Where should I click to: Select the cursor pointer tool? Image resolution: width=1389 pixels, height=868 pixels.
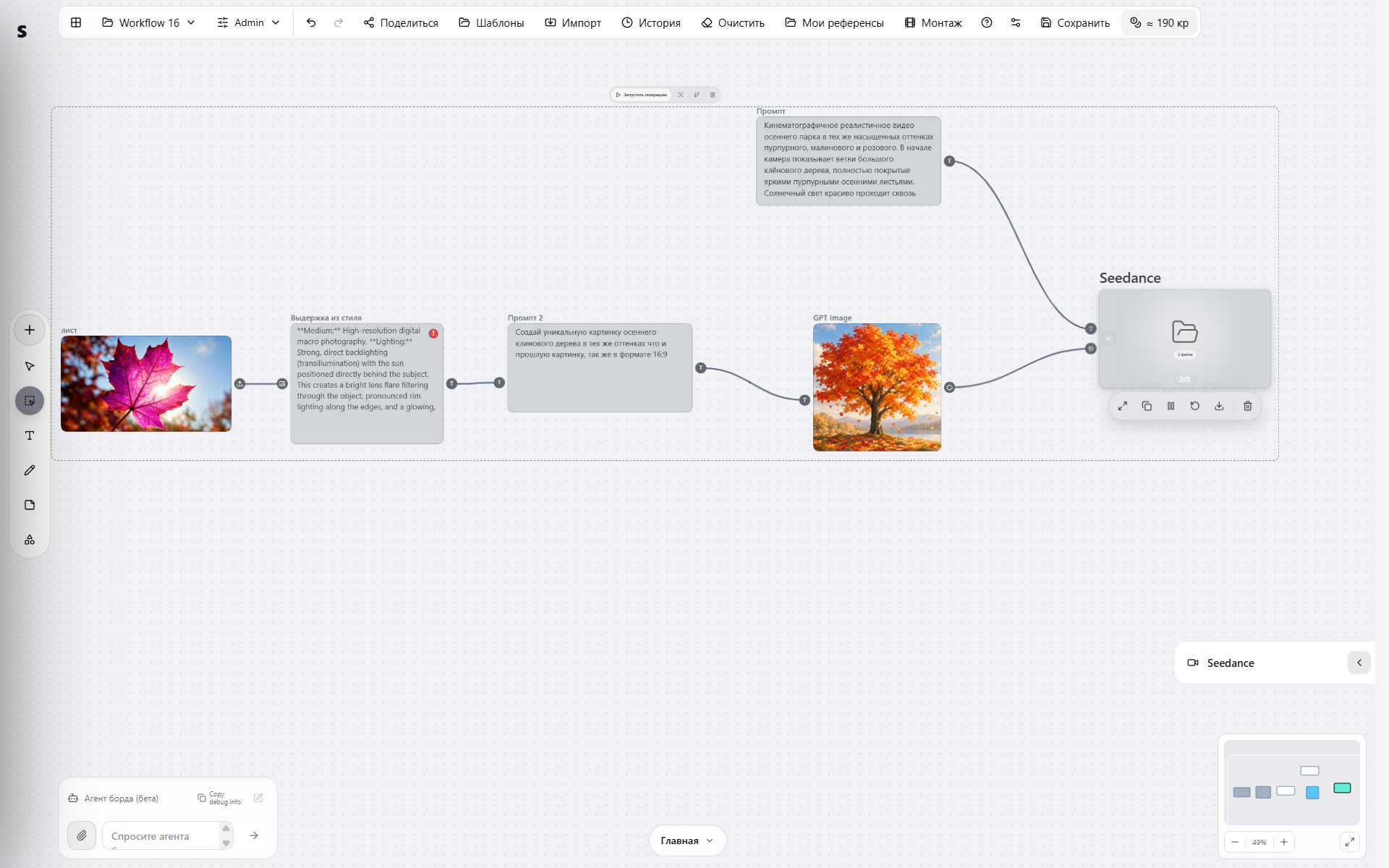click(x=30, y=366)
